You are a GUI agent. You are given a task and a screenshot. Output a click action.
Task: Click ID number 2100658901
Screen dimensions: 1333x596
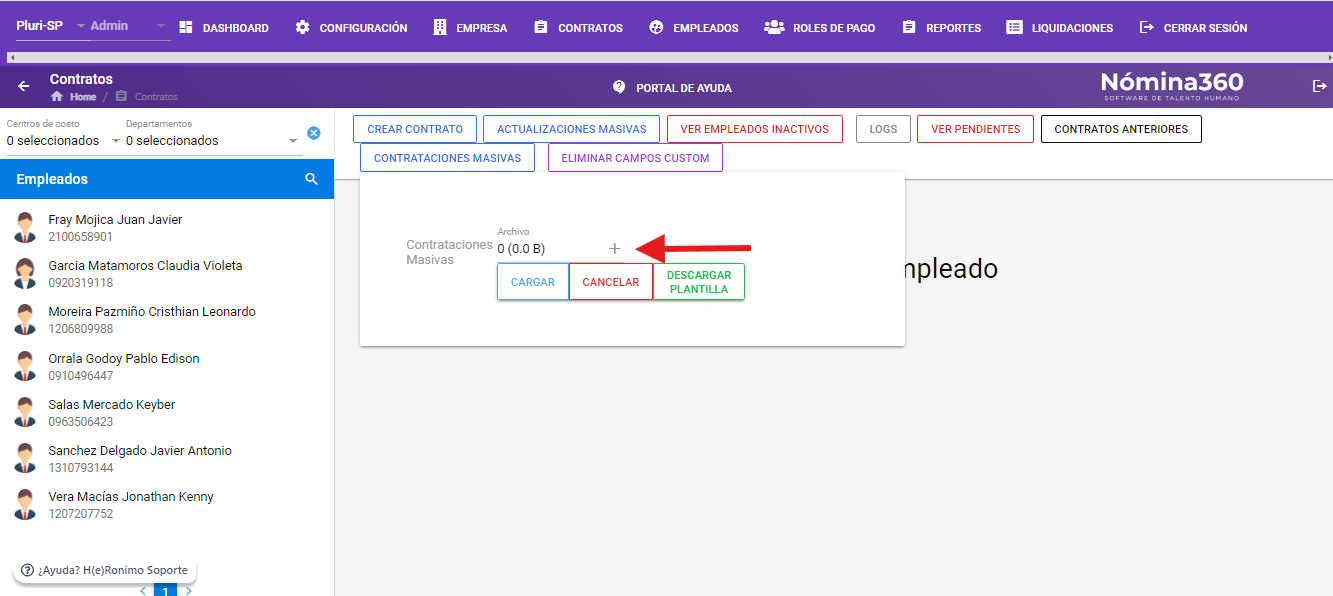coord(80,237)
